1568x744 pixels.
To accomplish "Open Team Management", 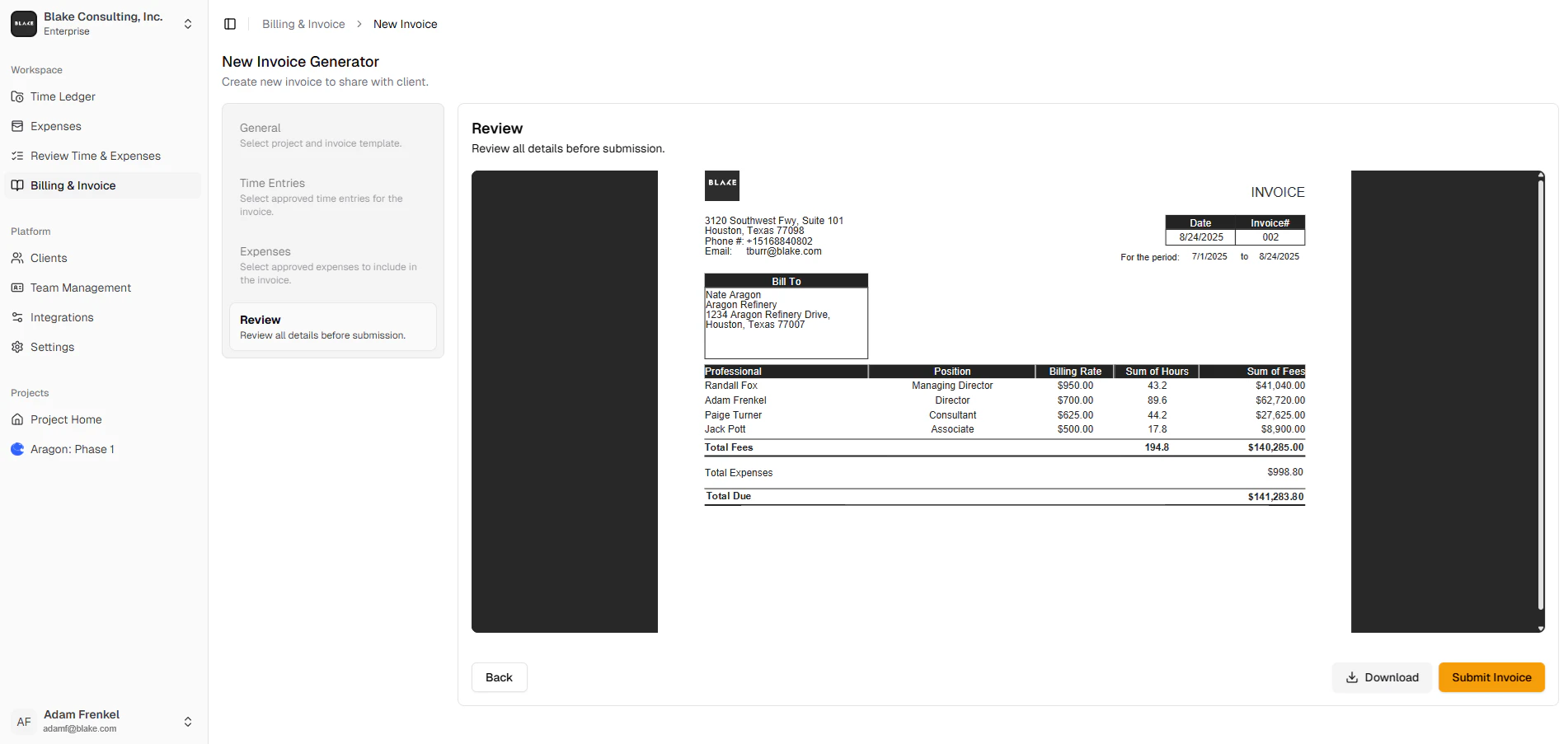I will [80, 288].
